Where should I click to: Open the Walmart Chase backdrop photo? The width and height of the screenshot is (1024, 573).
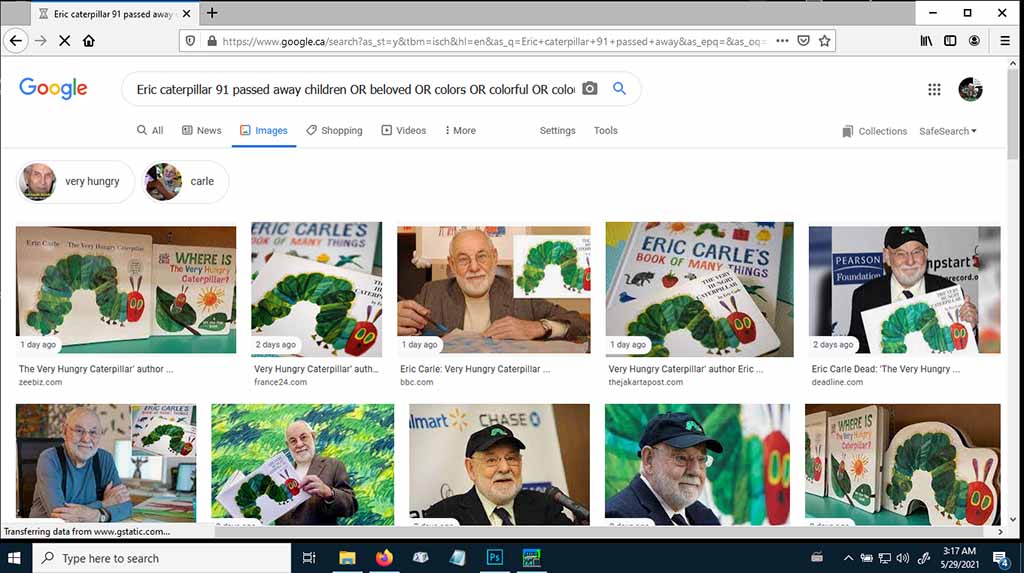[x=499, y=465]
